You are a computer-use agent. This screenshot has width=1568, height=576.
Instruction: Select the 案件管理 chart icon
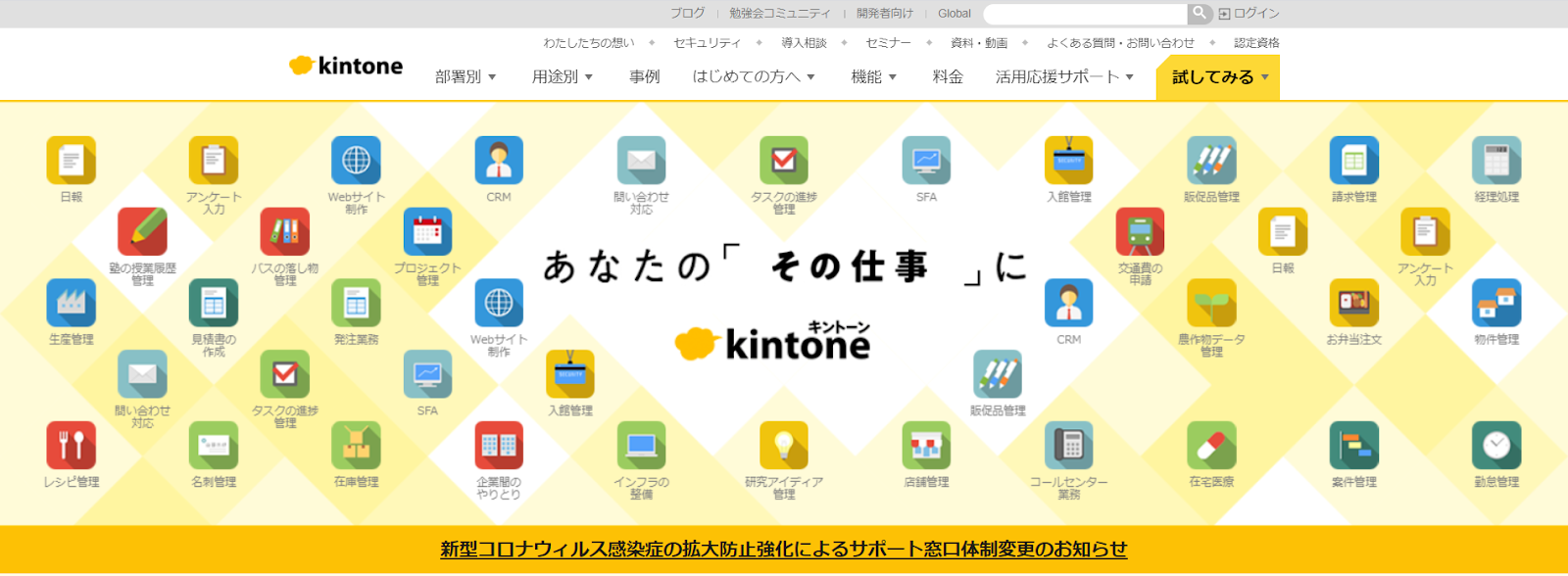(x=1354, y=446)
